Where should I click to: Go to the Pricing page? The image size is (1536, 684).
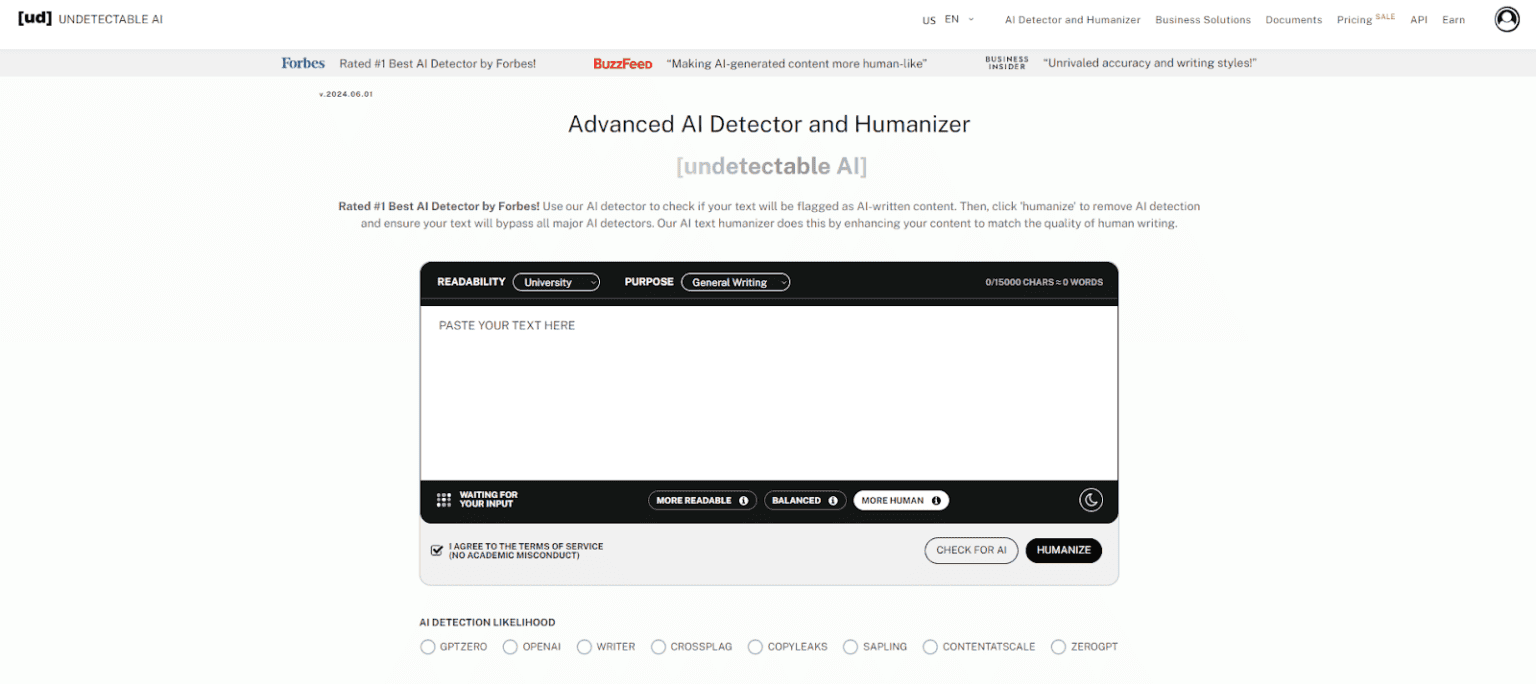pyautogui.click(x=1354, y=20)
